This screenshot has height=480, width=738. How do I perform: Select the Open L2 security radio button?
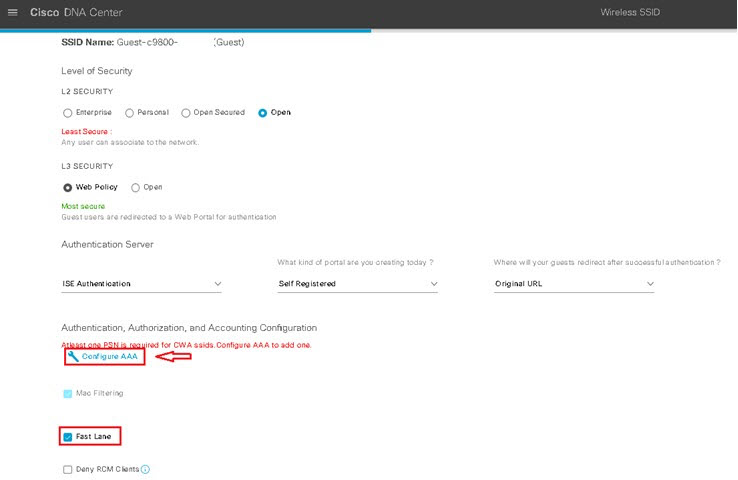[263, 113]
